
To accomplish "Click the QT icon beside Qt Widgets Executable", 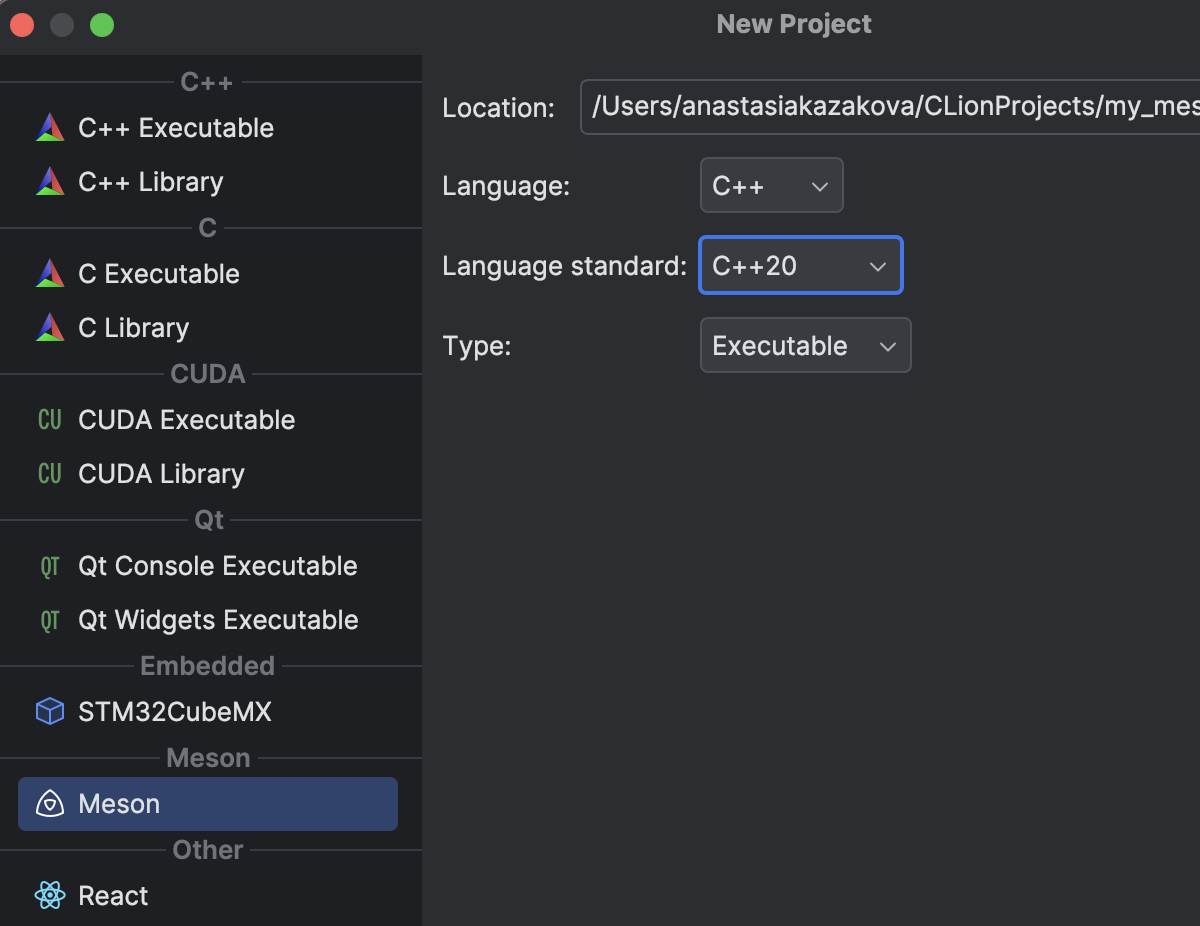I will coord(49,620).
